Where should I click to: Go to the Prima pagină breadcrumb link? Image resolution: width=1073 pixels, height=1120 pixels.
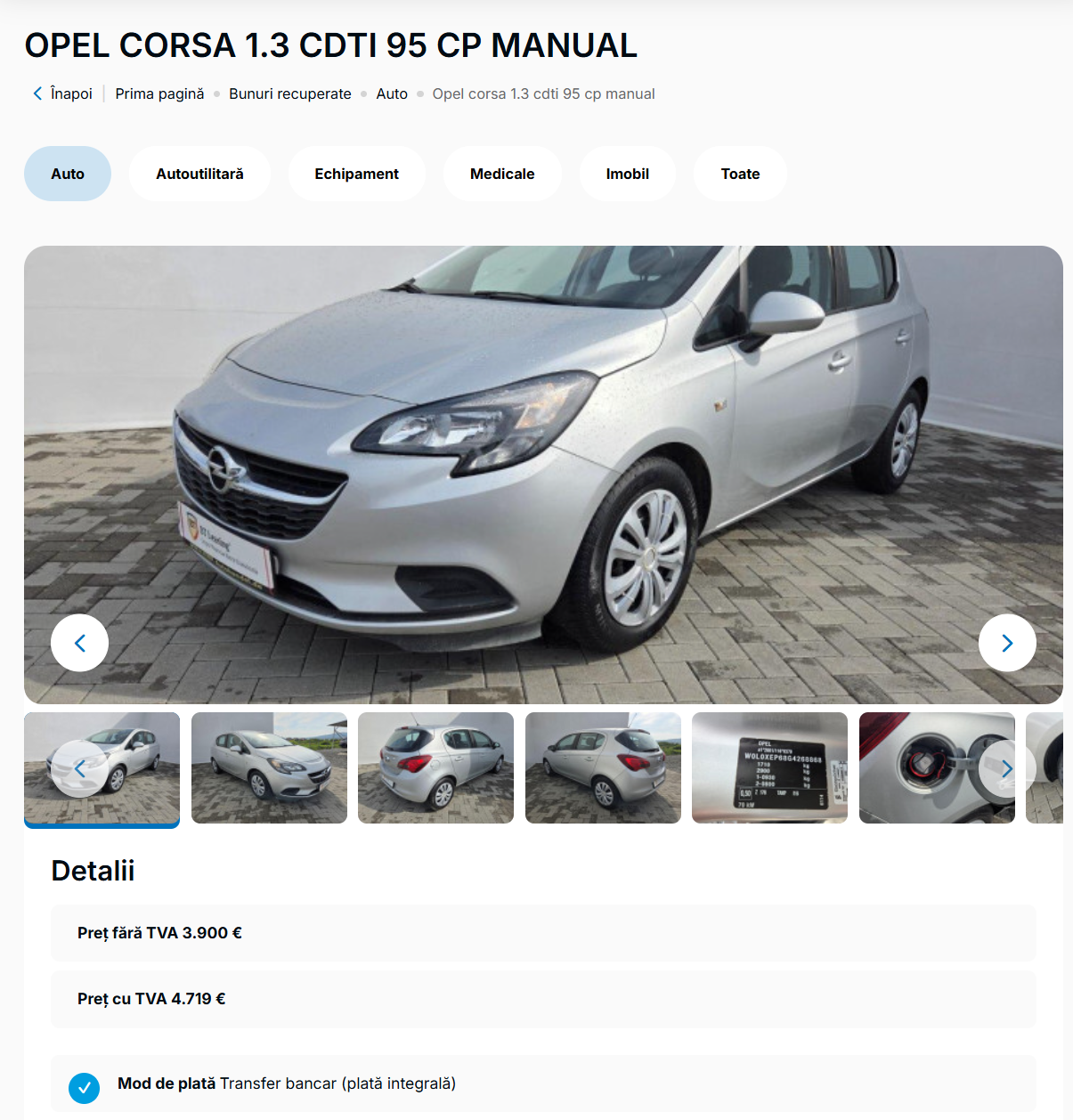tap(159, 93)
